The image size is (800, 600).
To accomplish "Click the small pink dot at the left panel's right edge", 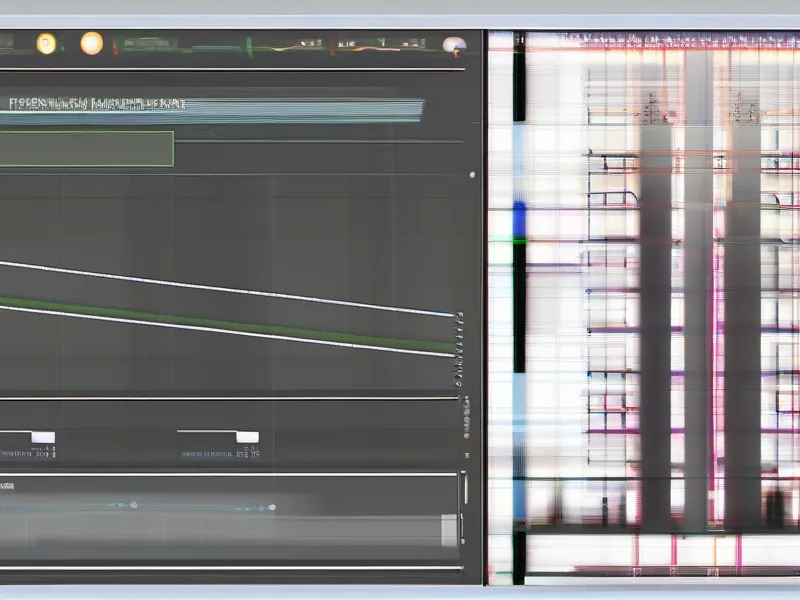I will [x=472, y=174].
